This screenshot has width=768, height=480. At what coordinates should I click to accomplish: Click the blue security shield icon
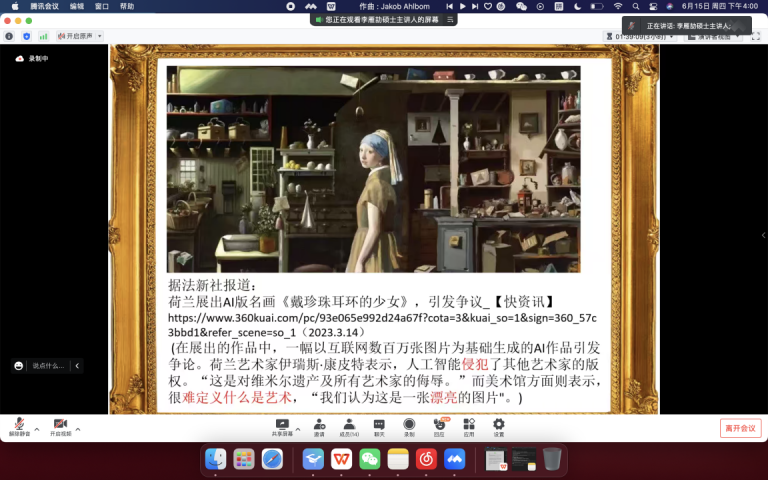tap(26, 36)
